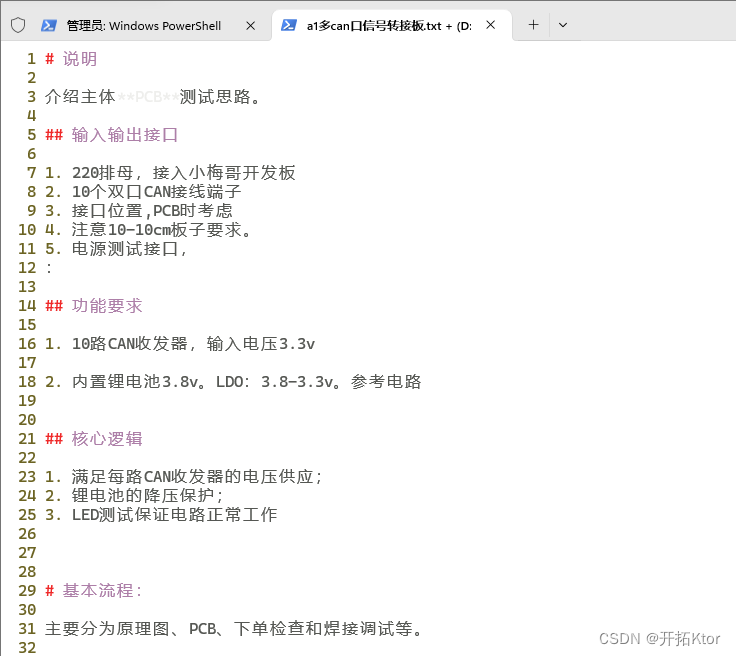Click the PowerShell icon on the a1多can口信号转接板.txt tab
Image resolution: width=736 pixels, height=656 pixels.
pos(289,25)
